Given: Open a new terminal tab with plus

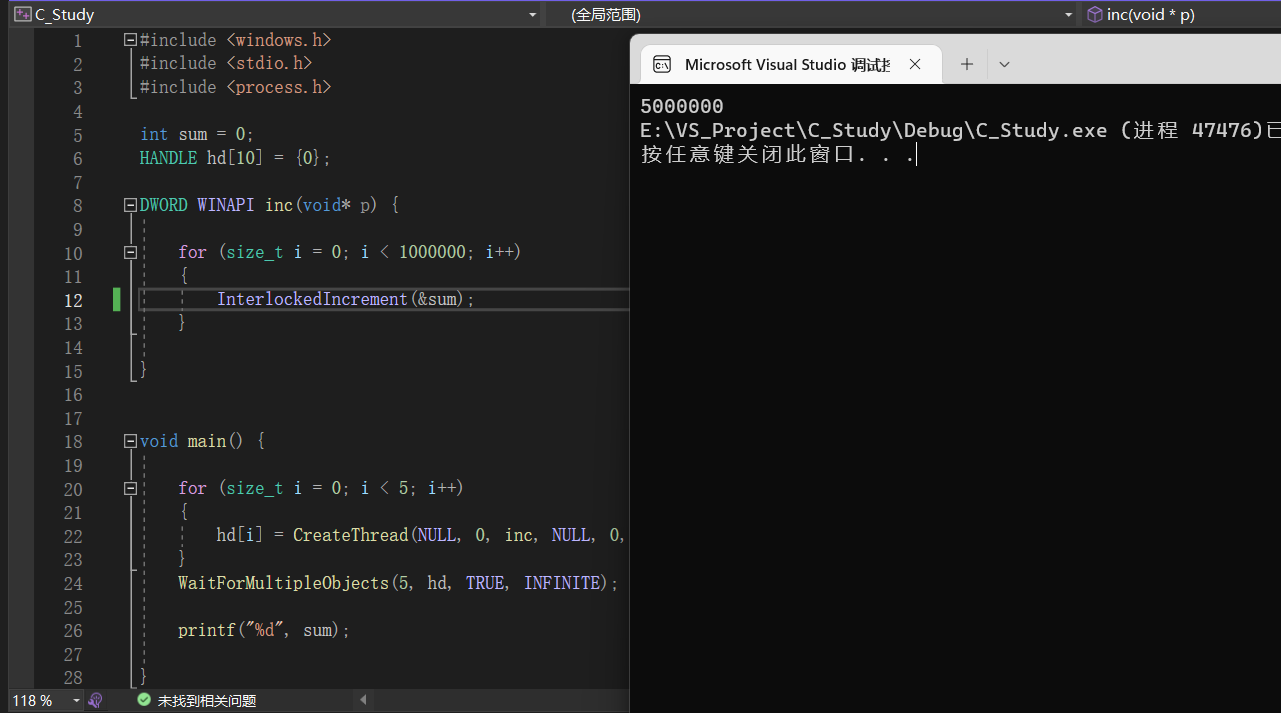Looking at the screenshot, I should [x=967, y=65].
